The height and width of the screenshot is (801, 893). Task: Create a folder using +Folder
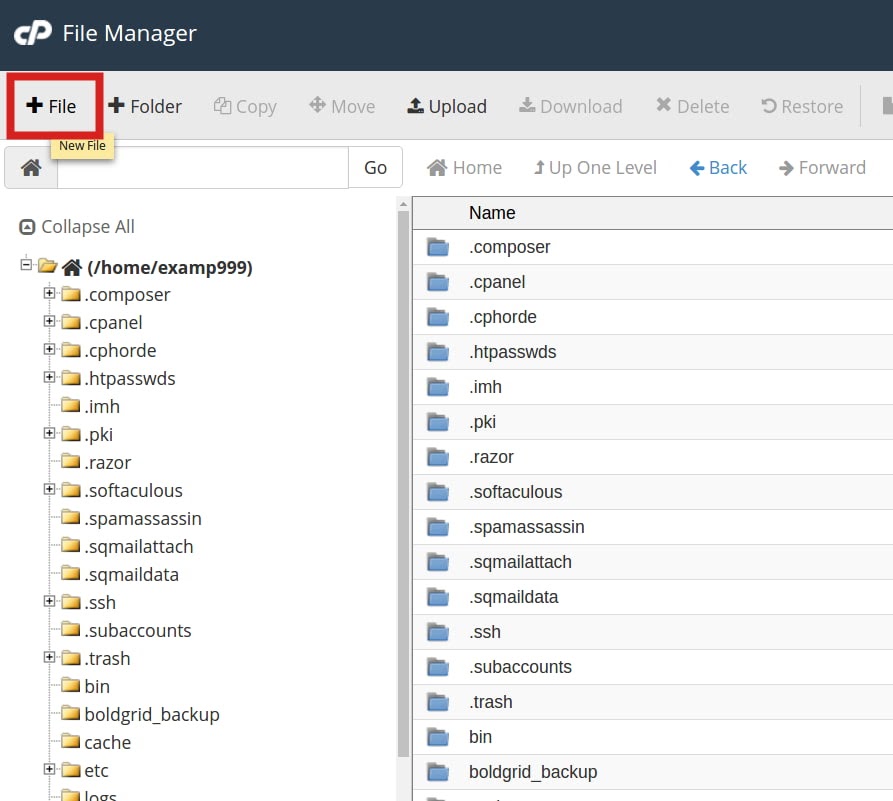click(x=145, y=105)
